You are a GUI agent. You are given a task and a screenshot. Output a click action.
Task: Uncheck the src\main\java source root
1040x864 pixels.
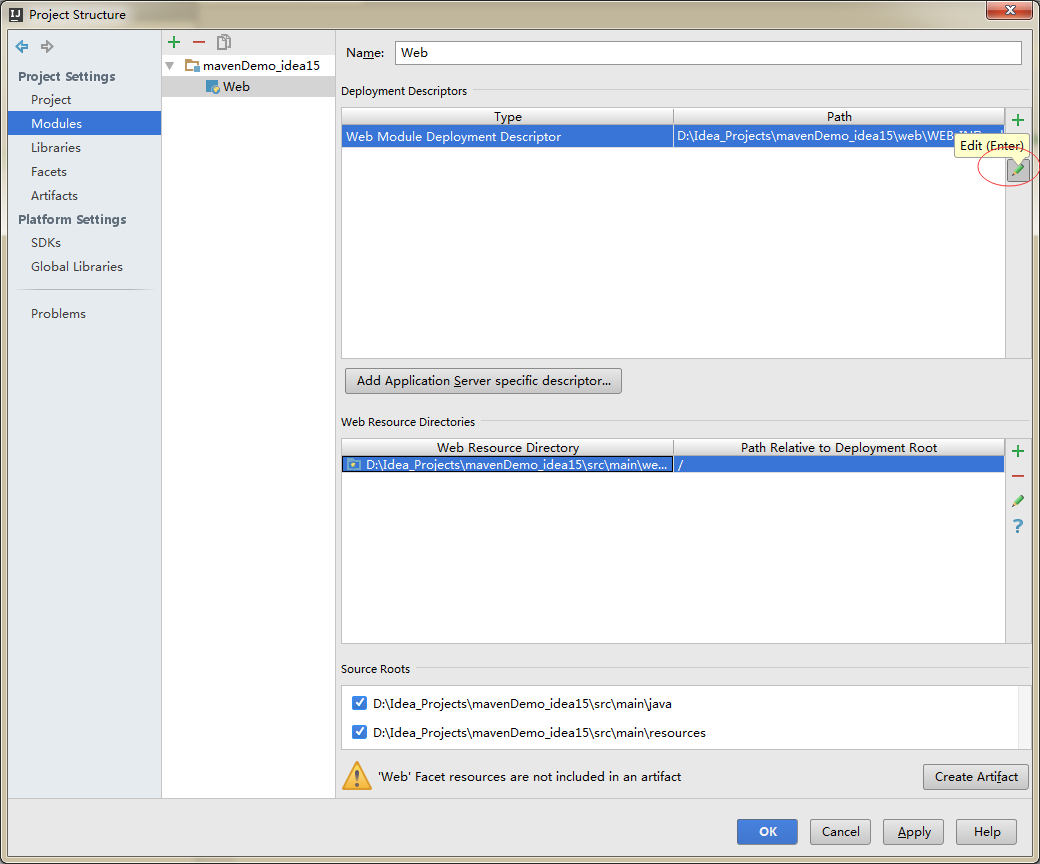[x=359, y=703]
